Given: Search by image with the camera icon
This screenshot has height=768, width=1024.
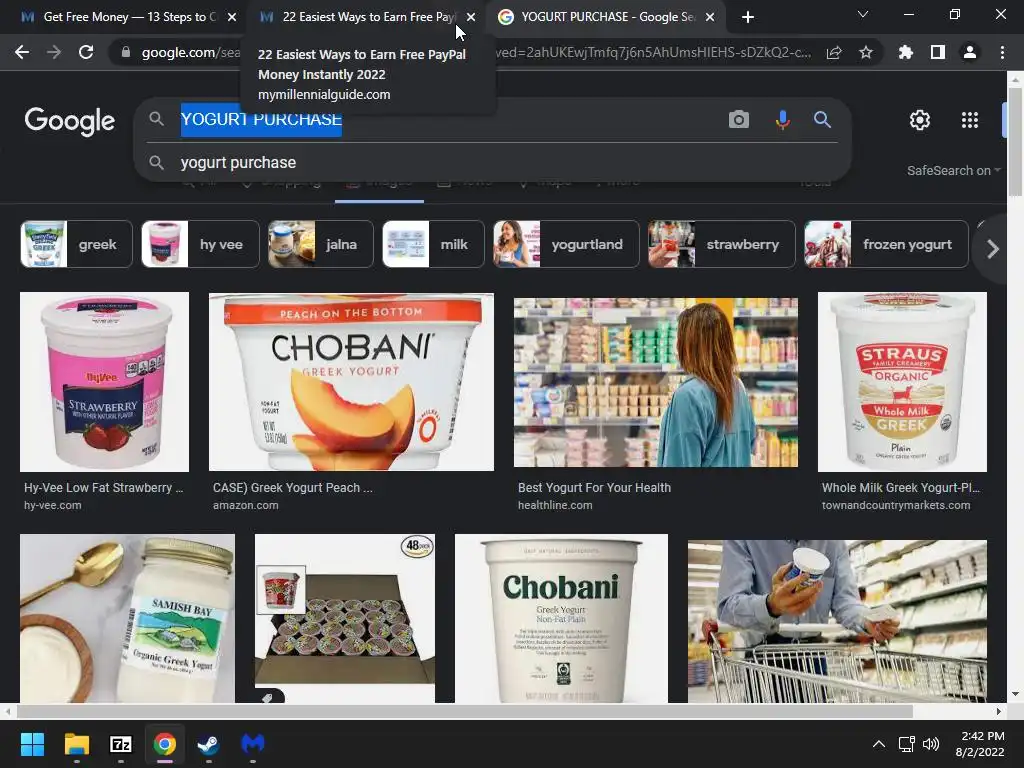Looking at the screenshot, I should (x=739, y=120).
